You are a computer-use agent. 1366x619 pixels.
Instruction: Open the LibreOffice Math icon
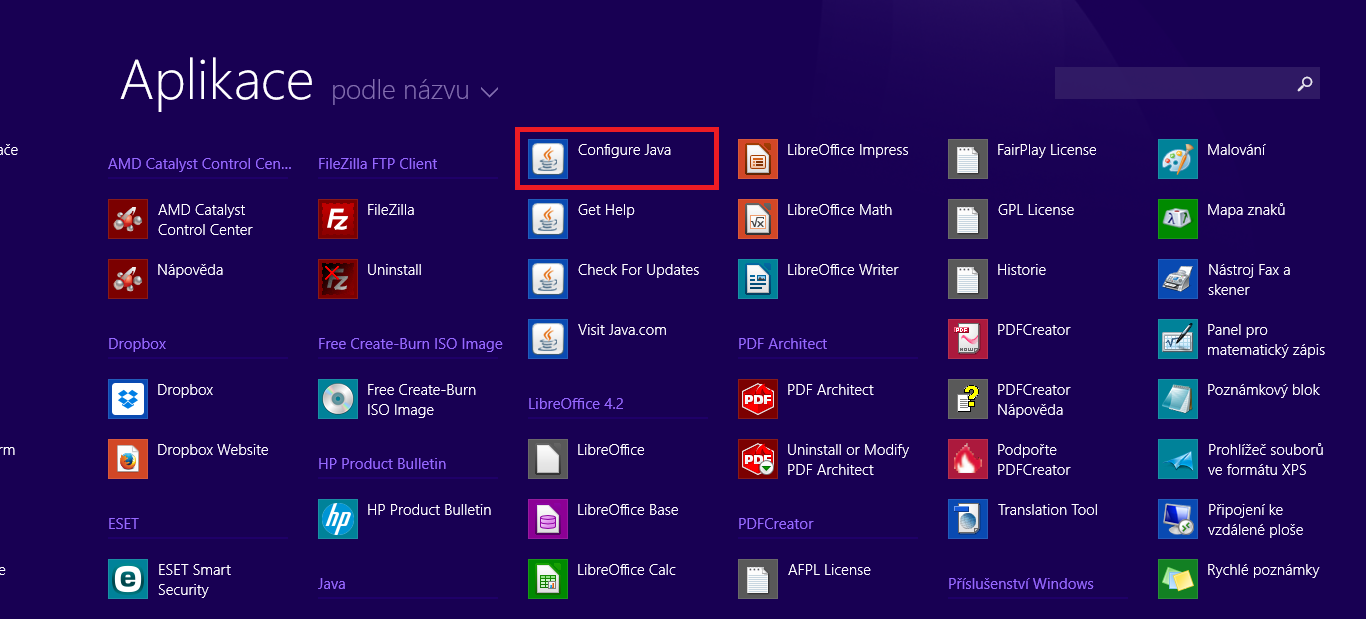point(758,219)
